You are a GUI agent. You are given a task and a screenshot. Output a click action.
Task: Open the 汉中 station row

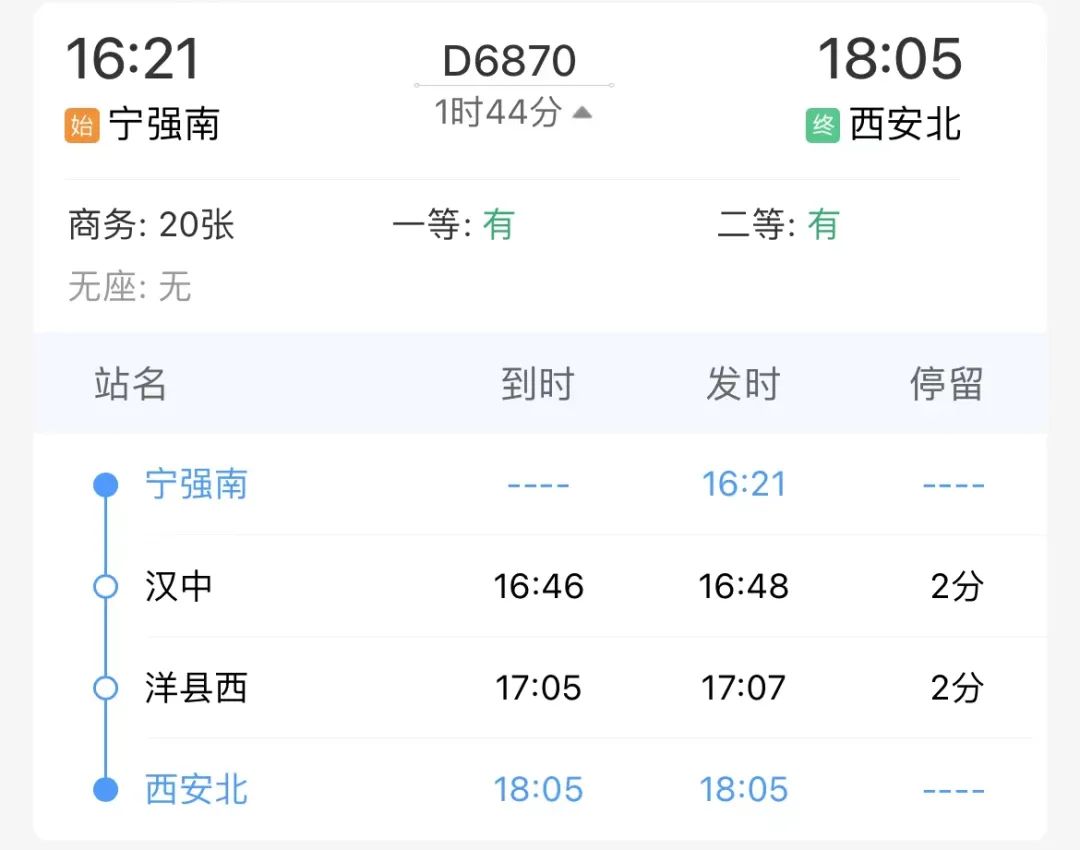[x=540, y=586]
